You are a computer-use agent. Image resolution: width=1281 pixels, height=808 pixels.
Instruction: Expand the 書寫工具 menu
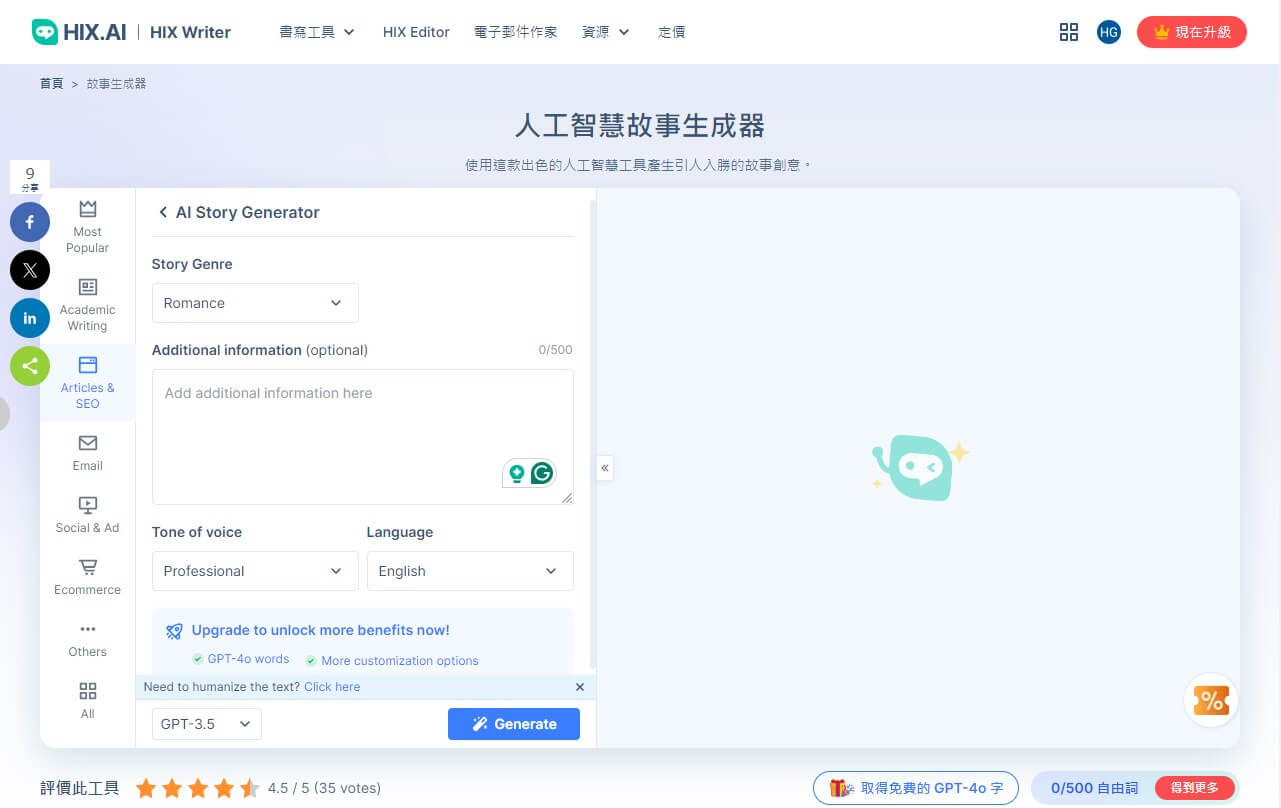[317, 32]
